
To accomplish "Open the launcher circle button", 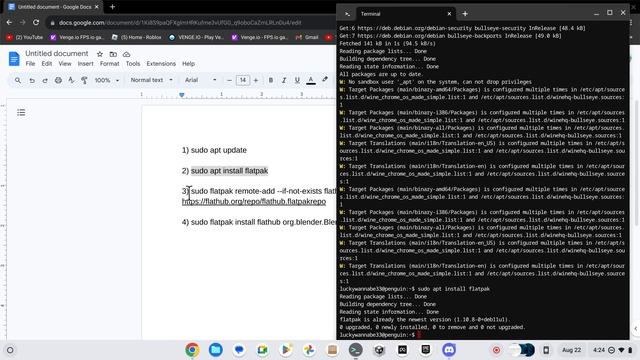I will 10,350.
